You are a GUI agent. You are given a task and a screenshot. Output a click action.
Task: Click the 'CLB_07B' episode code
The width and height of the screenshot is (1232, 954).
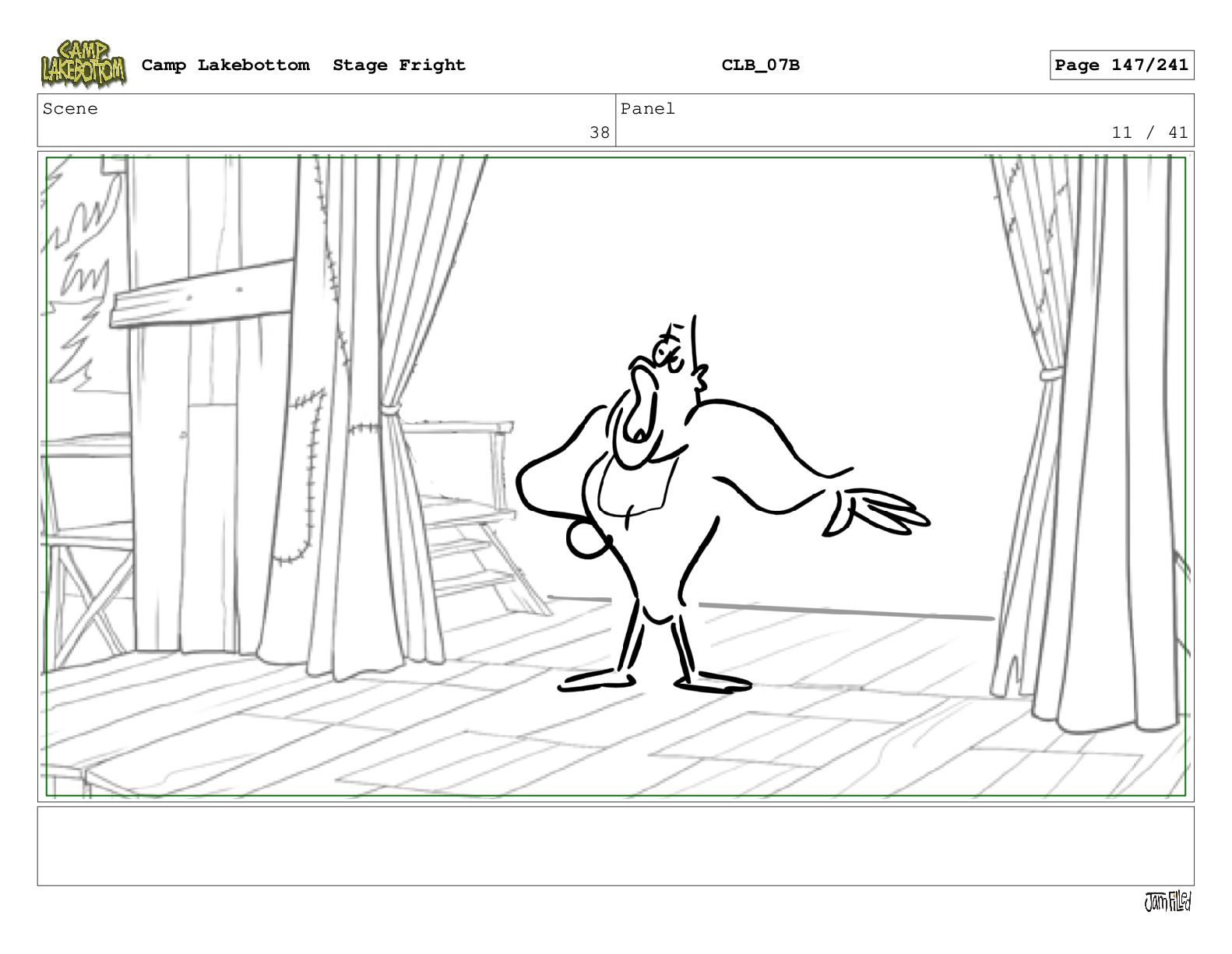tap(760, 65)
